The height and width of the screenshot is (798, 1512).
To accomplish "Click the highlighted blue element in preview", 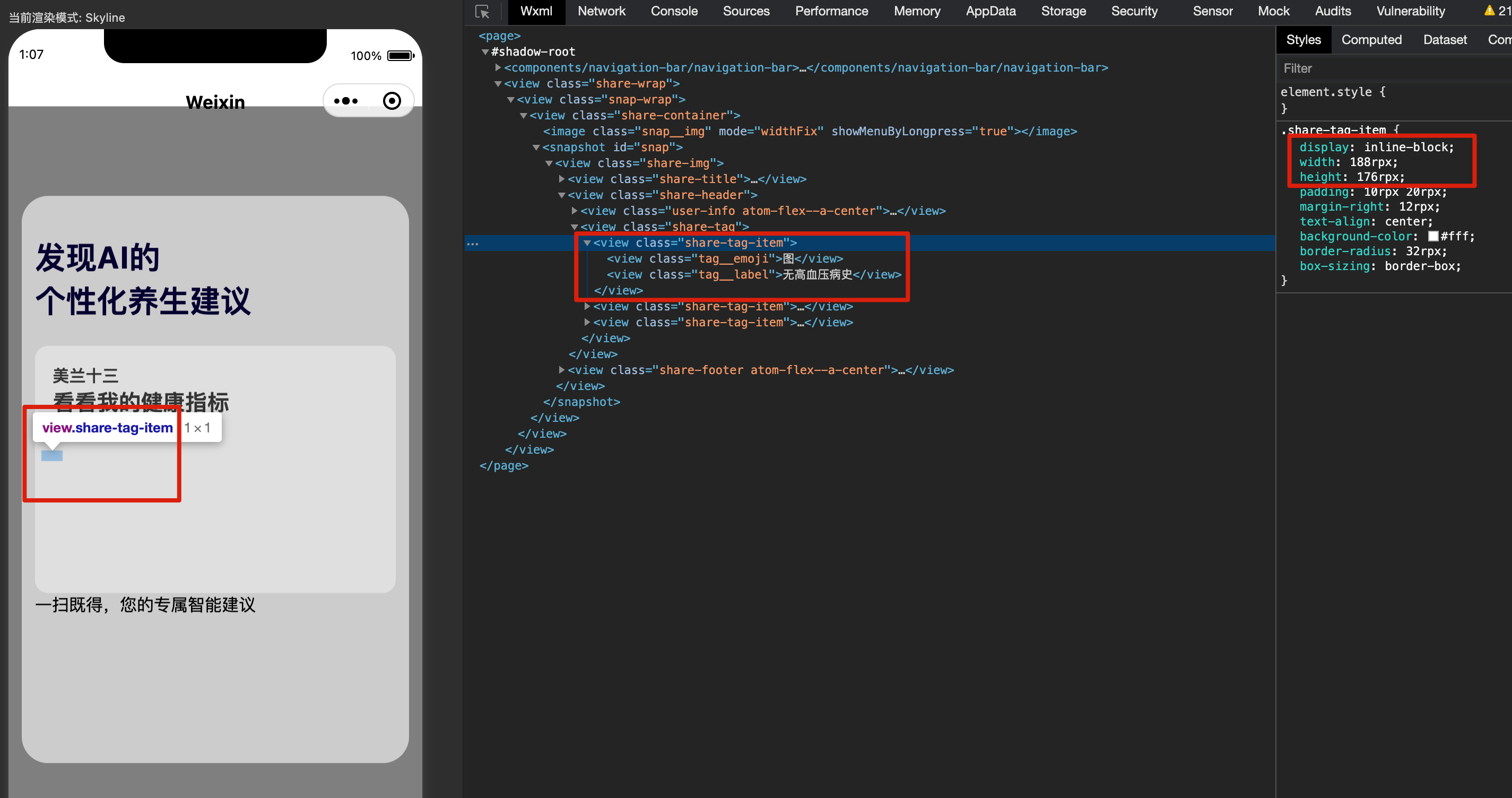I will pyautogui.click(x=51, y=456).
